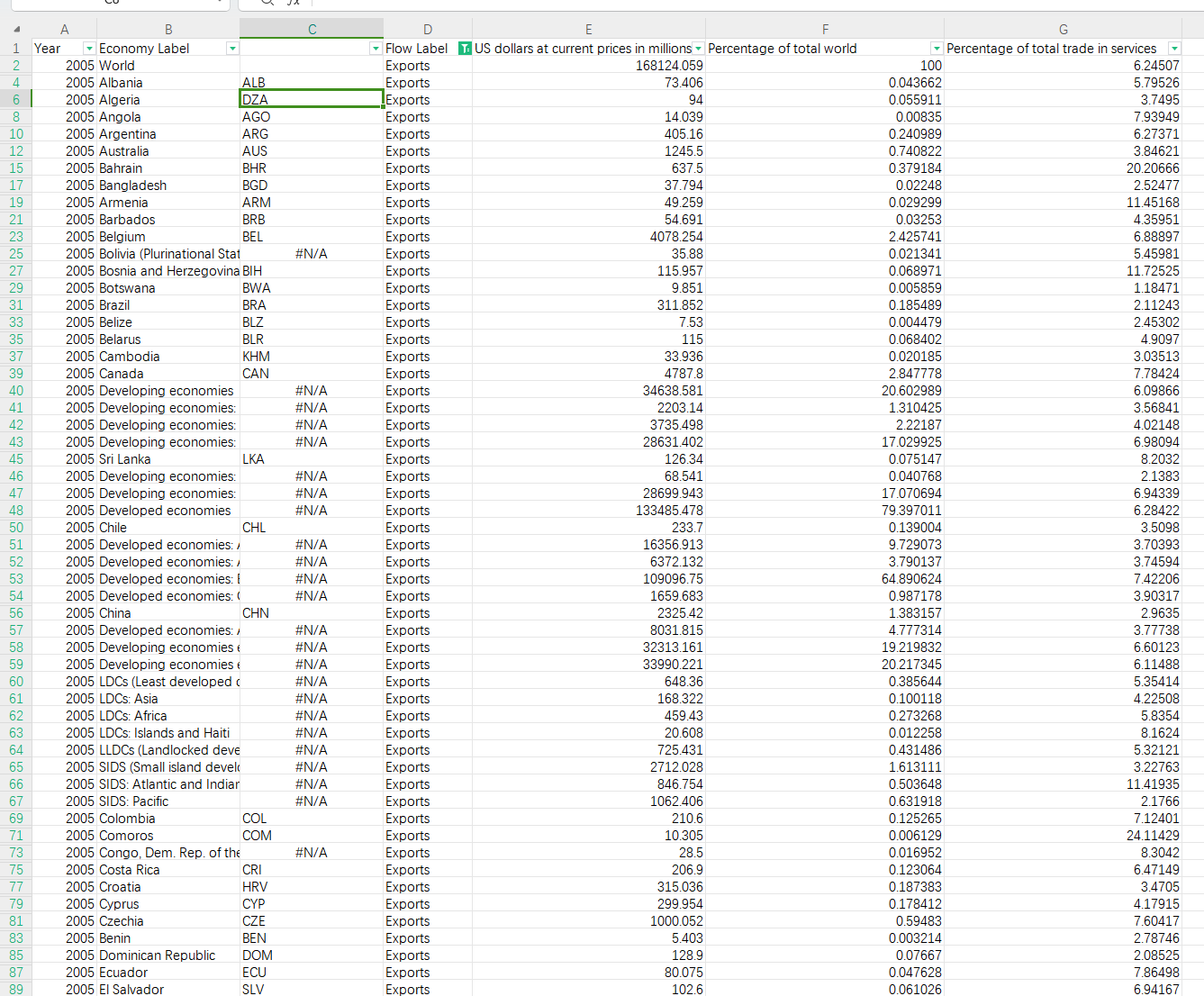Open the Year column filter dropdown
Screen dimensions: 1204x996
[88, 49]
